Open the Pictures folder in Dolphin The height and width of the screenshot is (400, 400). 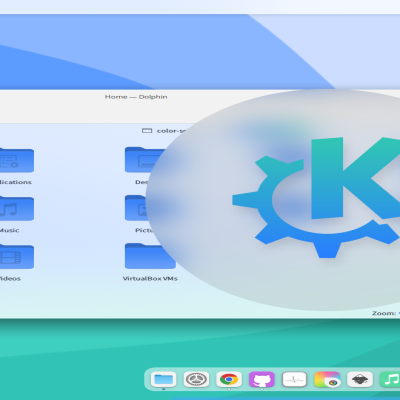pos(137,208)
